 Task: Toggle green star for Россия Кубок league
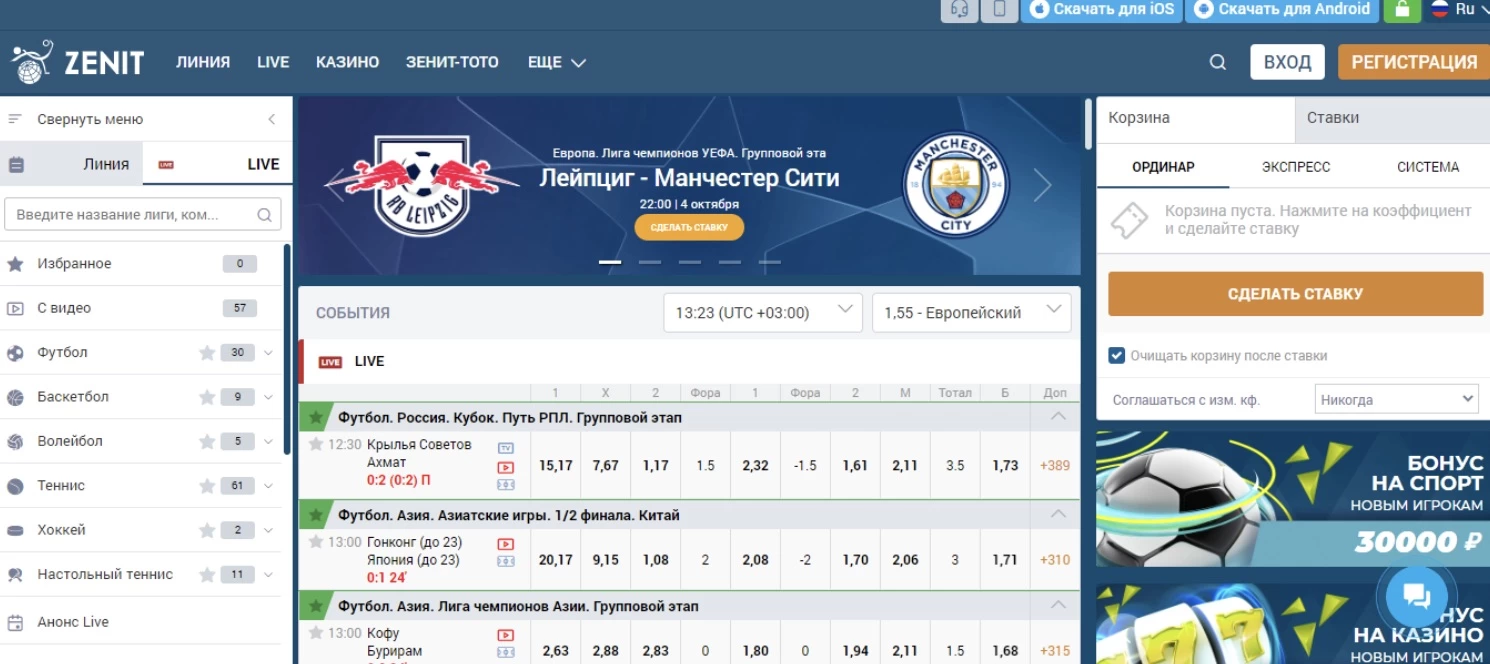click(x=316, y=417)
